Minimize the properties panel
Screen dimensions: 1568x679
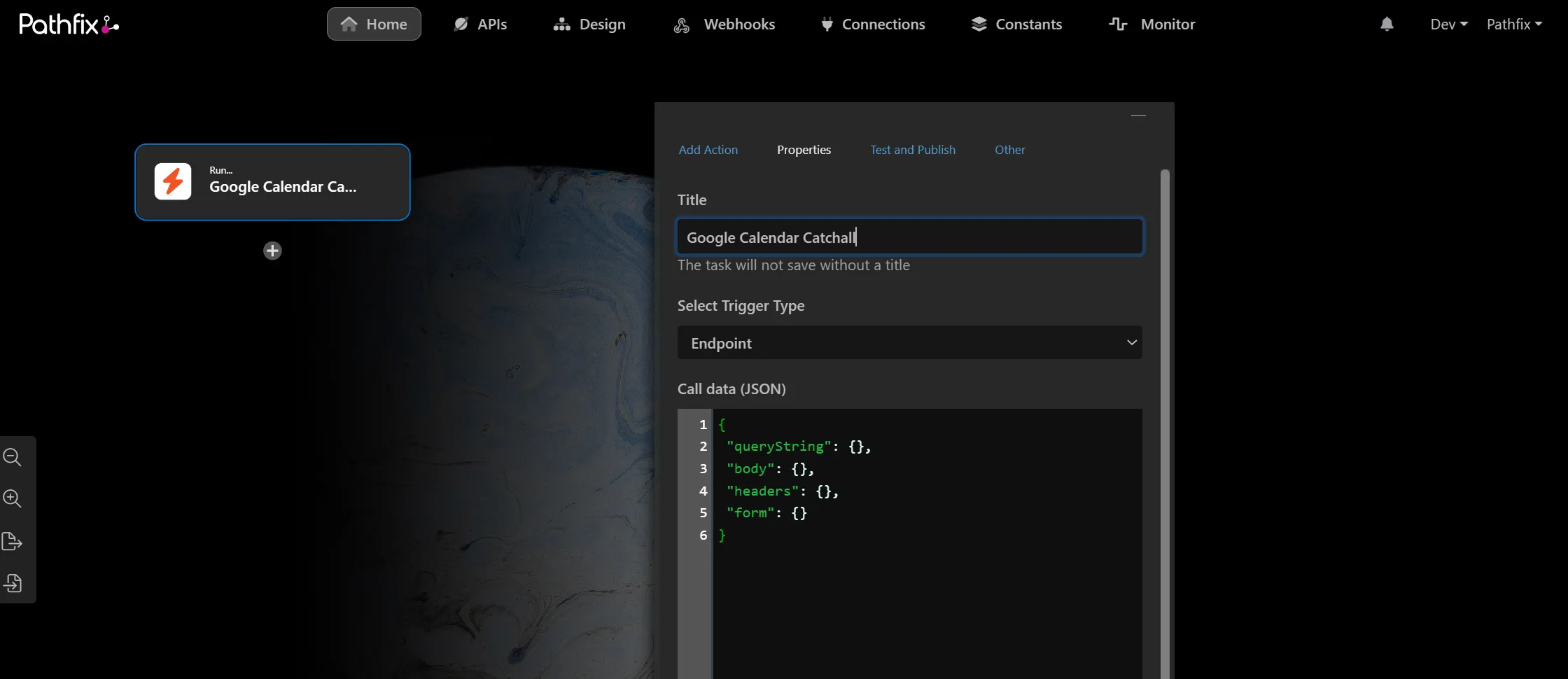[x=1138, y=115]
